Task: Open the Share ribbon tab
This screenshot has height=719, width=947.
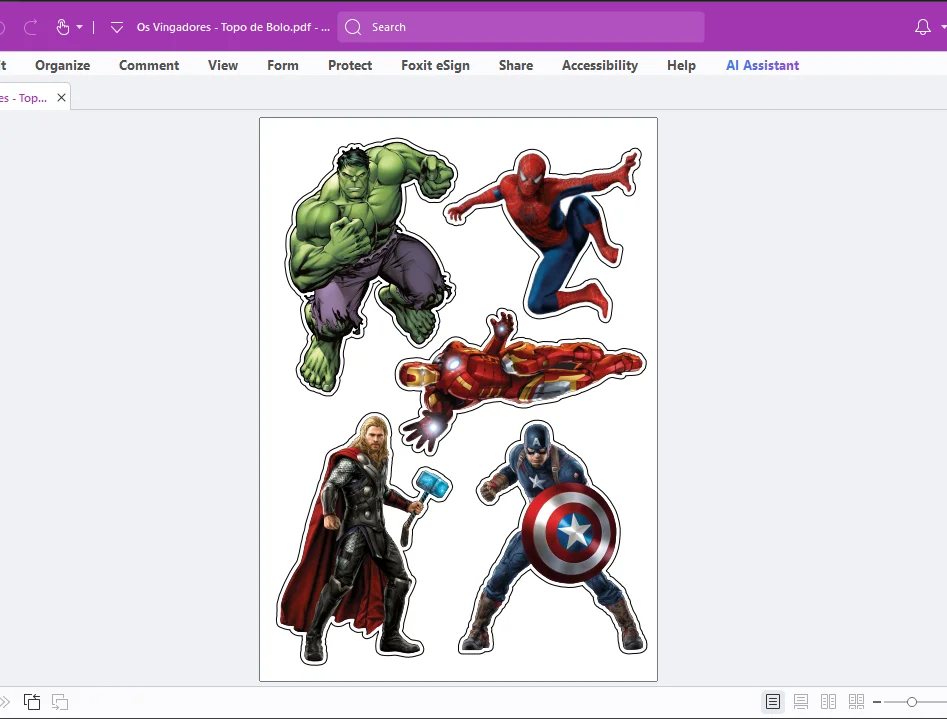Action: click(x=516, y=65)
